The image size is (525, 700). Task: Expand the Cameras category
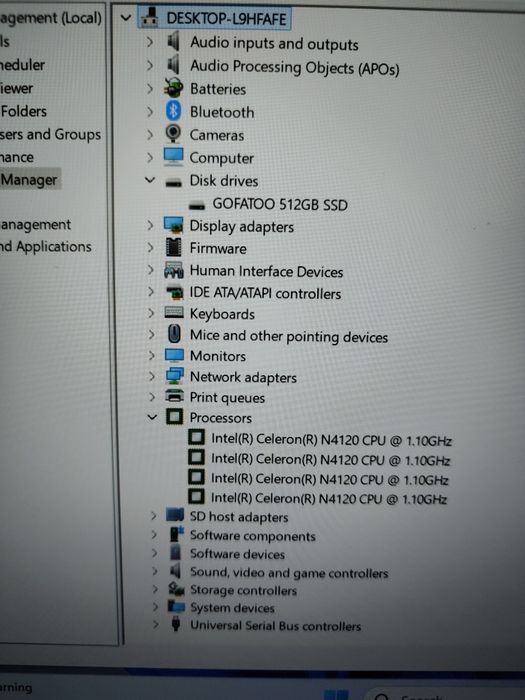pos(150,134)
